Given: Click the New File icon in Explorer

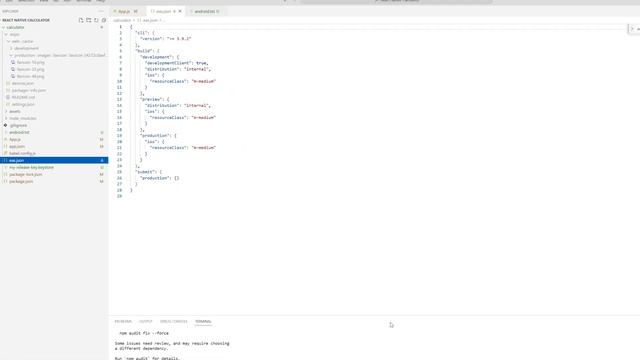Looking at the screenshot, I should coord(81,20).
